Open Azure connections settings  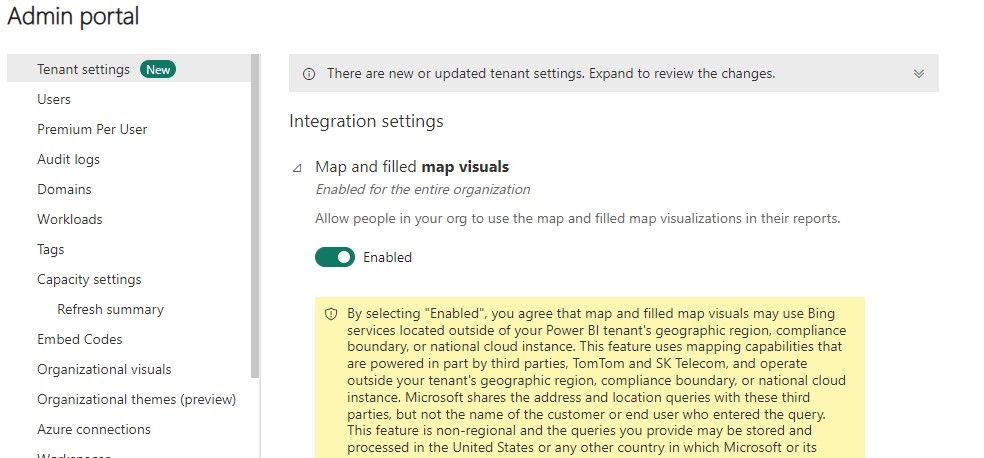click(x=94, y=429)
